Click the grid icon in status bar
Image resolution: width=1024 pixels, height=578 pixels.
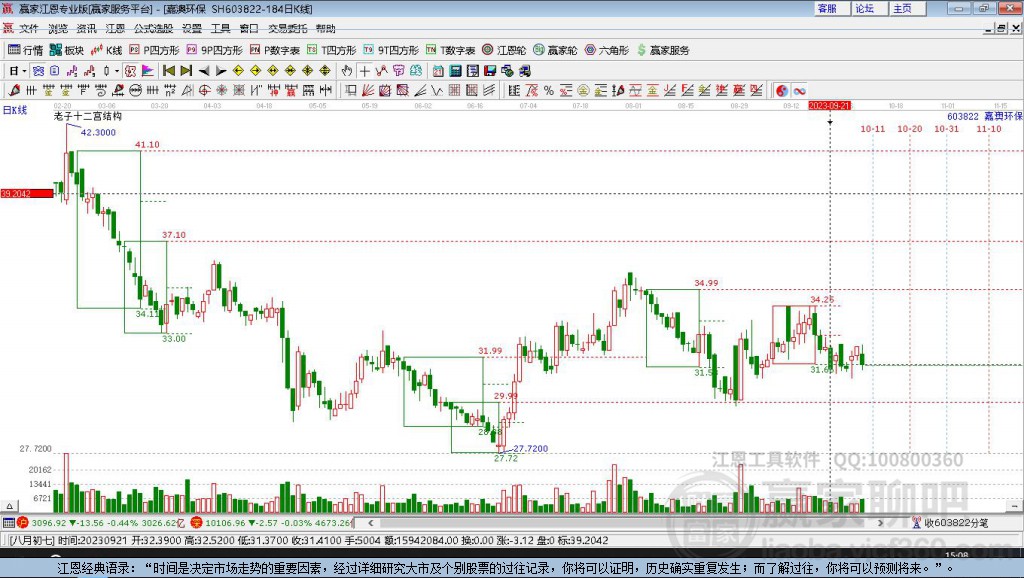pyautogui.click(x=8, y=522)
